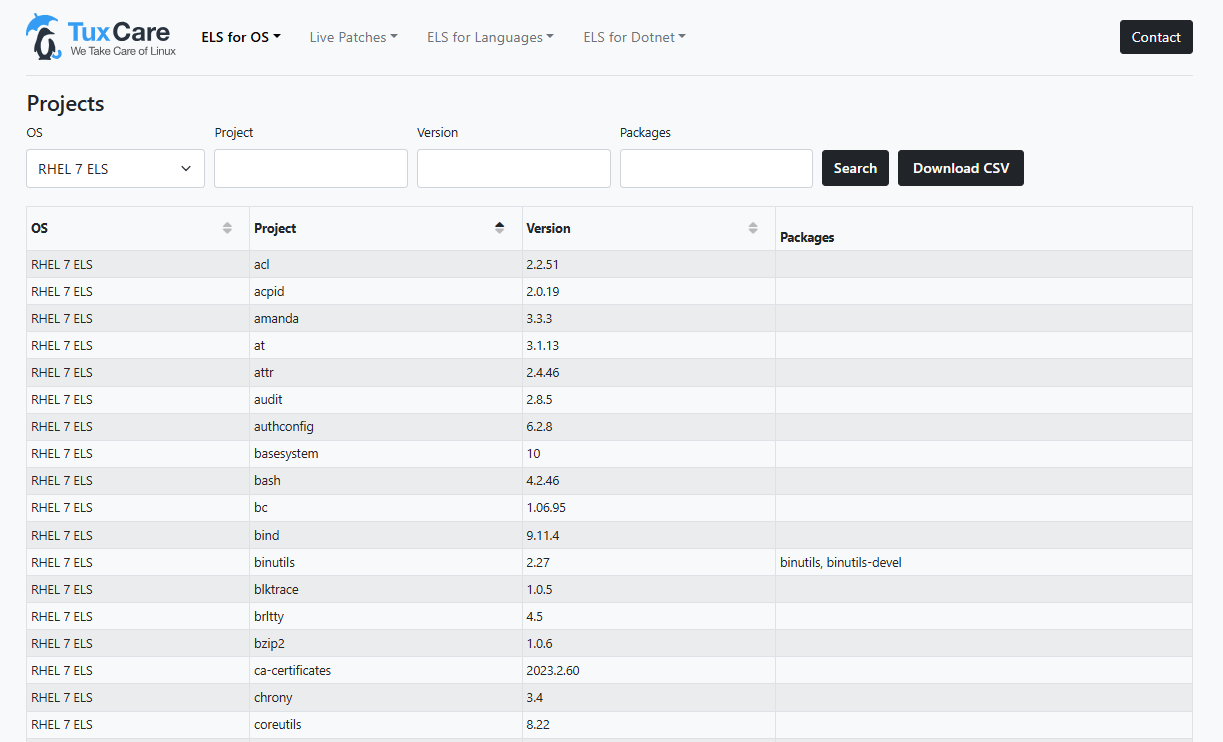Sort table by Version column arrows
This screenshot has height=742, width=1223.
(x=752, y=228)
